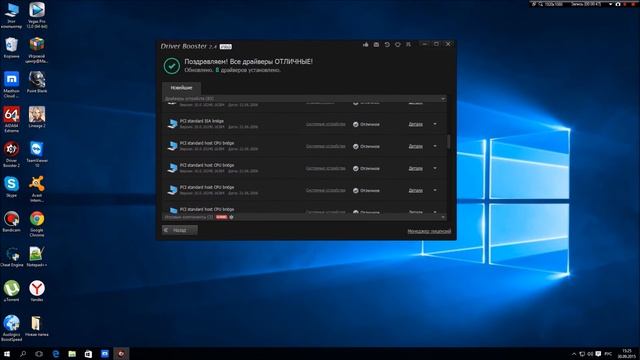Open TeamViewer 10 desktop shortcut
Screen dimensions: 640x360
(37, 154)
